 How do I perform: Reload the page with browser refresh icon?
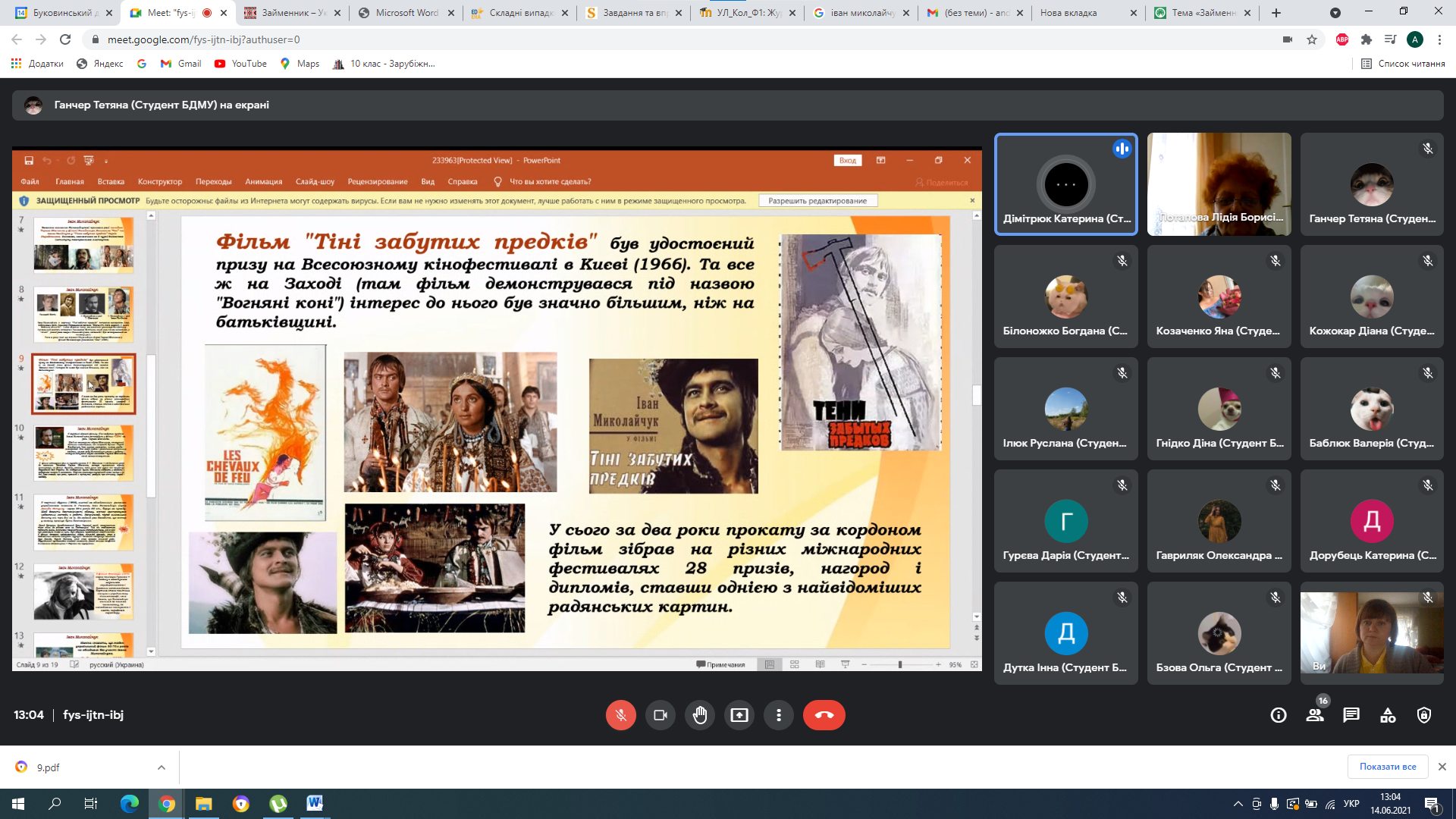65,39
